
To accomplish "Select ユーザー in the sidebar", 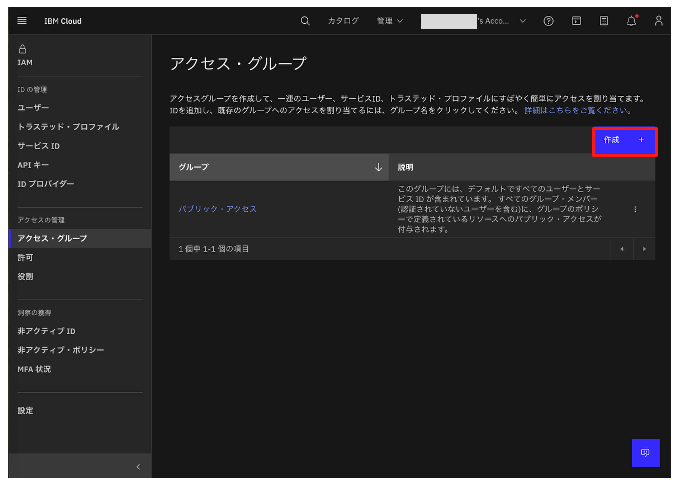I will tap(33, 107).
